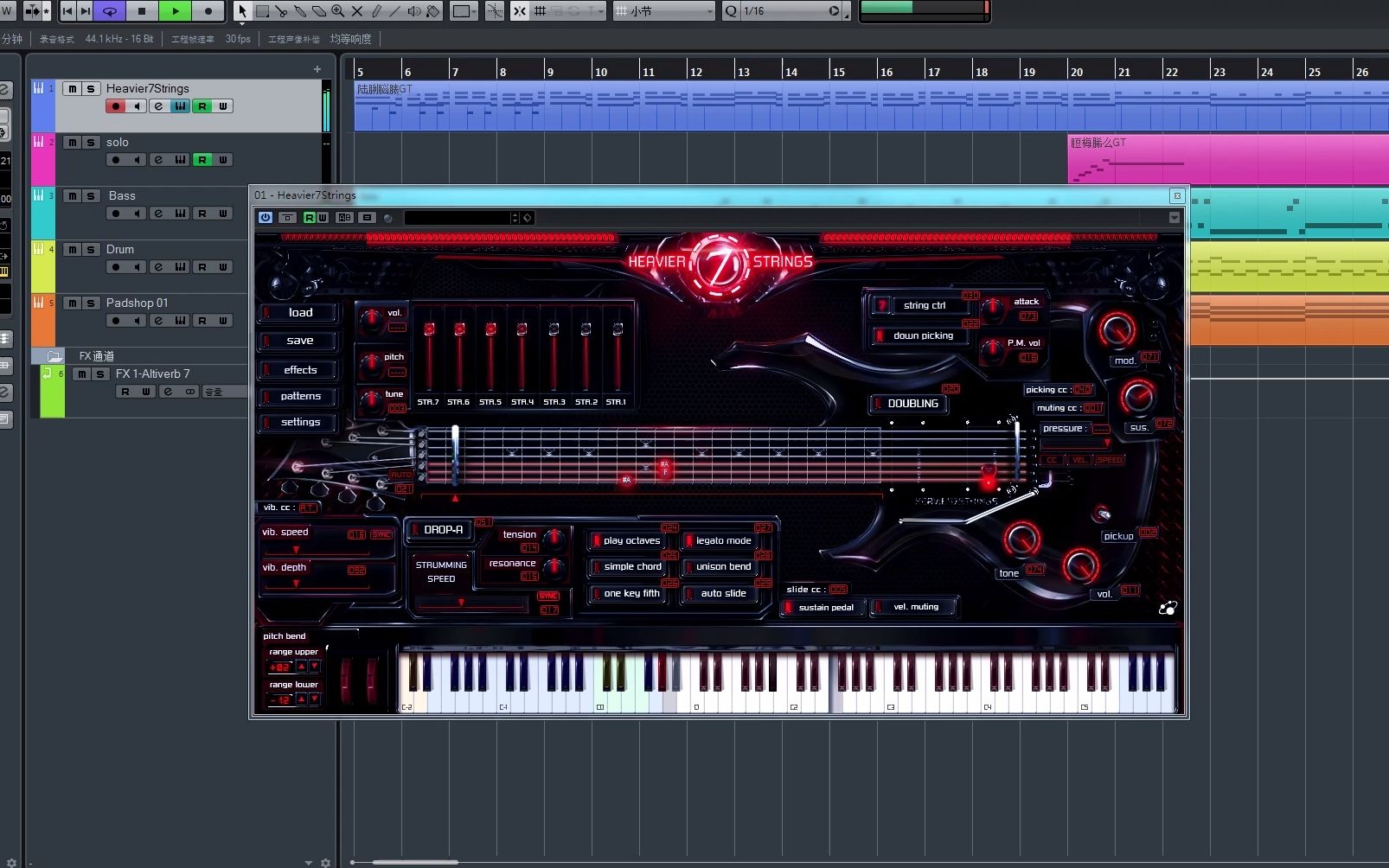The width and height of the screenshot is (1389, 868).
Task: Adjust the vib. speed slider
Action: (296, 550)
